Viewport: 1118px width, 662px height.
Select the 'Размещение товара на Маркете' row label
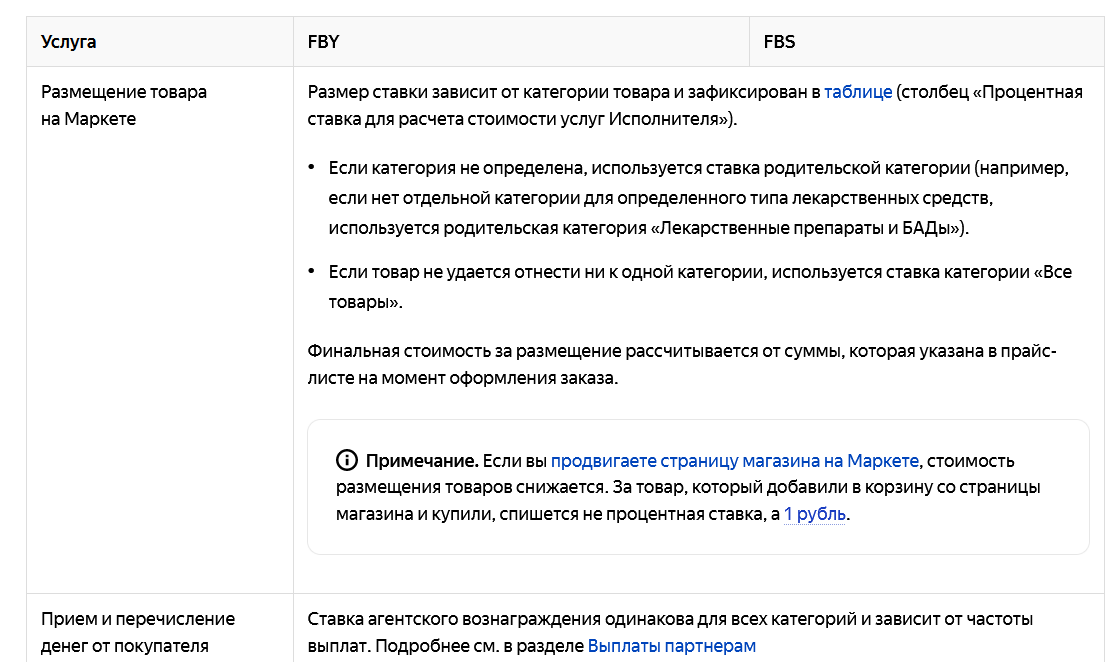click(123, 106)
